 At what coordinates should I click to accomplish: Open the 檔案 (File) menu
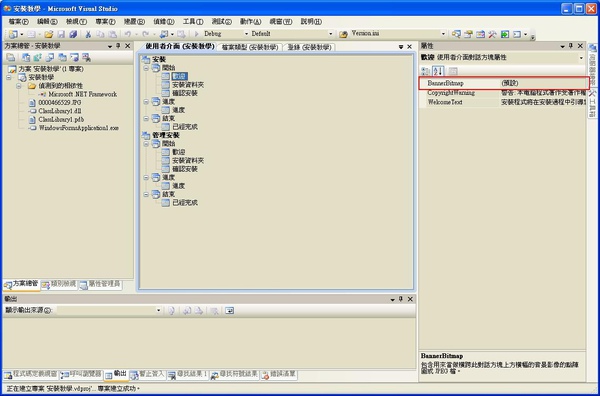point(18,22)
